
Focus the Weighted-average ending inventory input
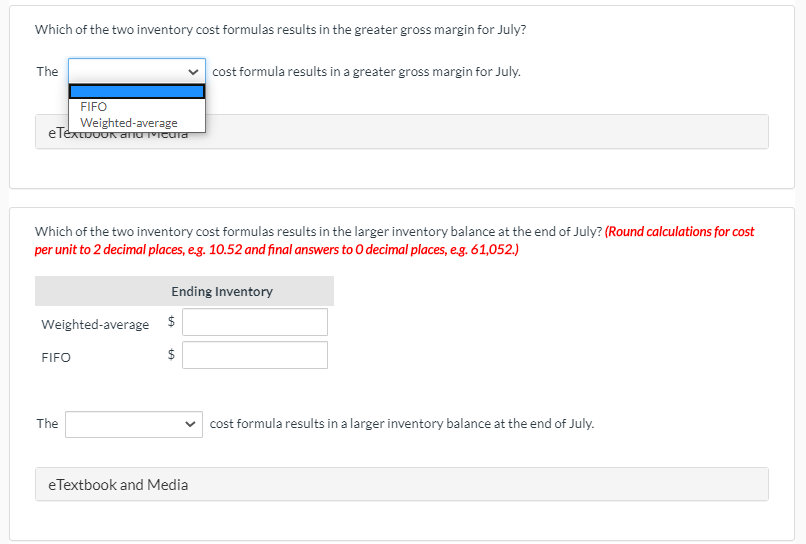[254, 322]
